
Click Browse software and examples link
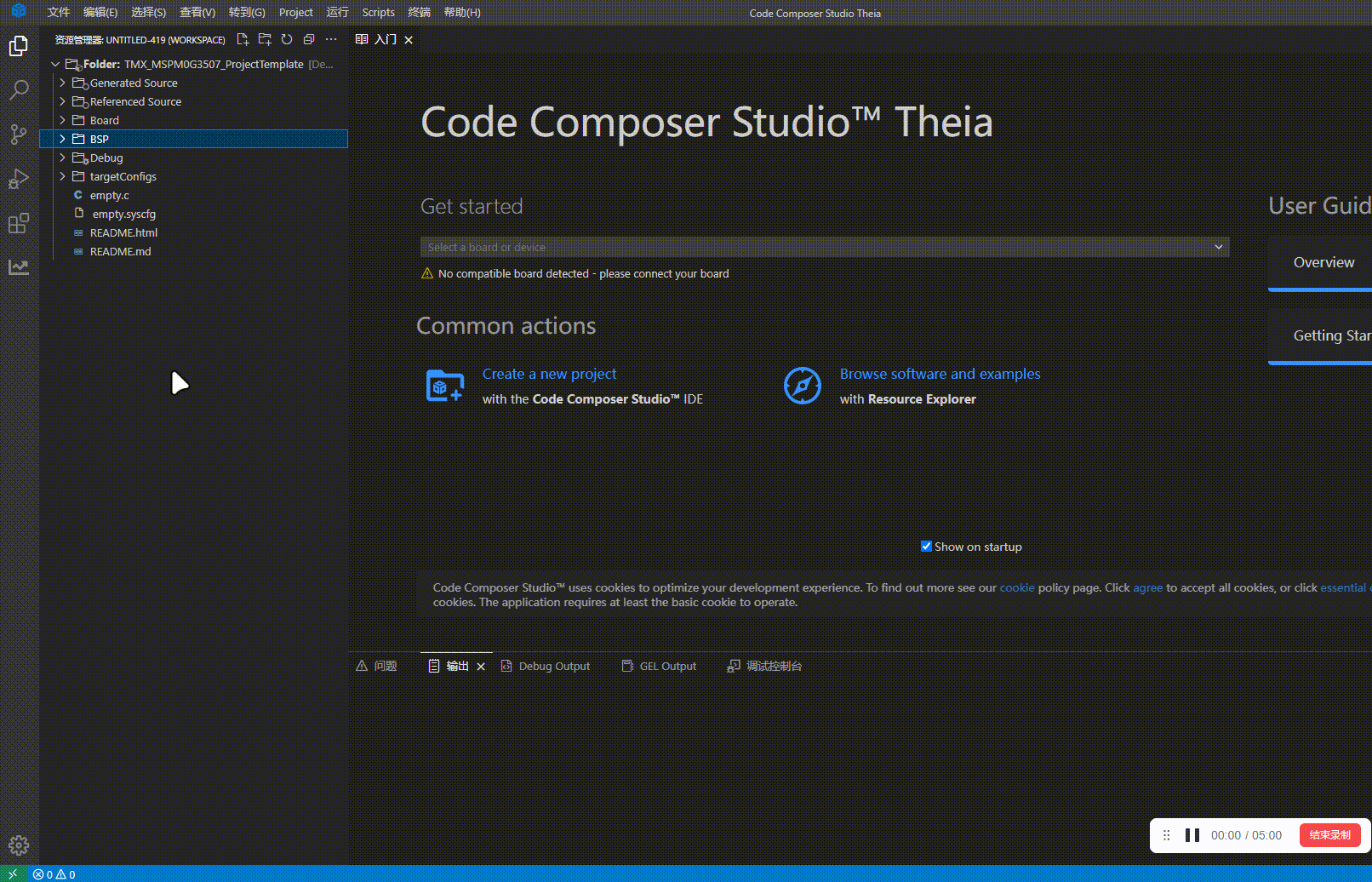pos(940,374)
